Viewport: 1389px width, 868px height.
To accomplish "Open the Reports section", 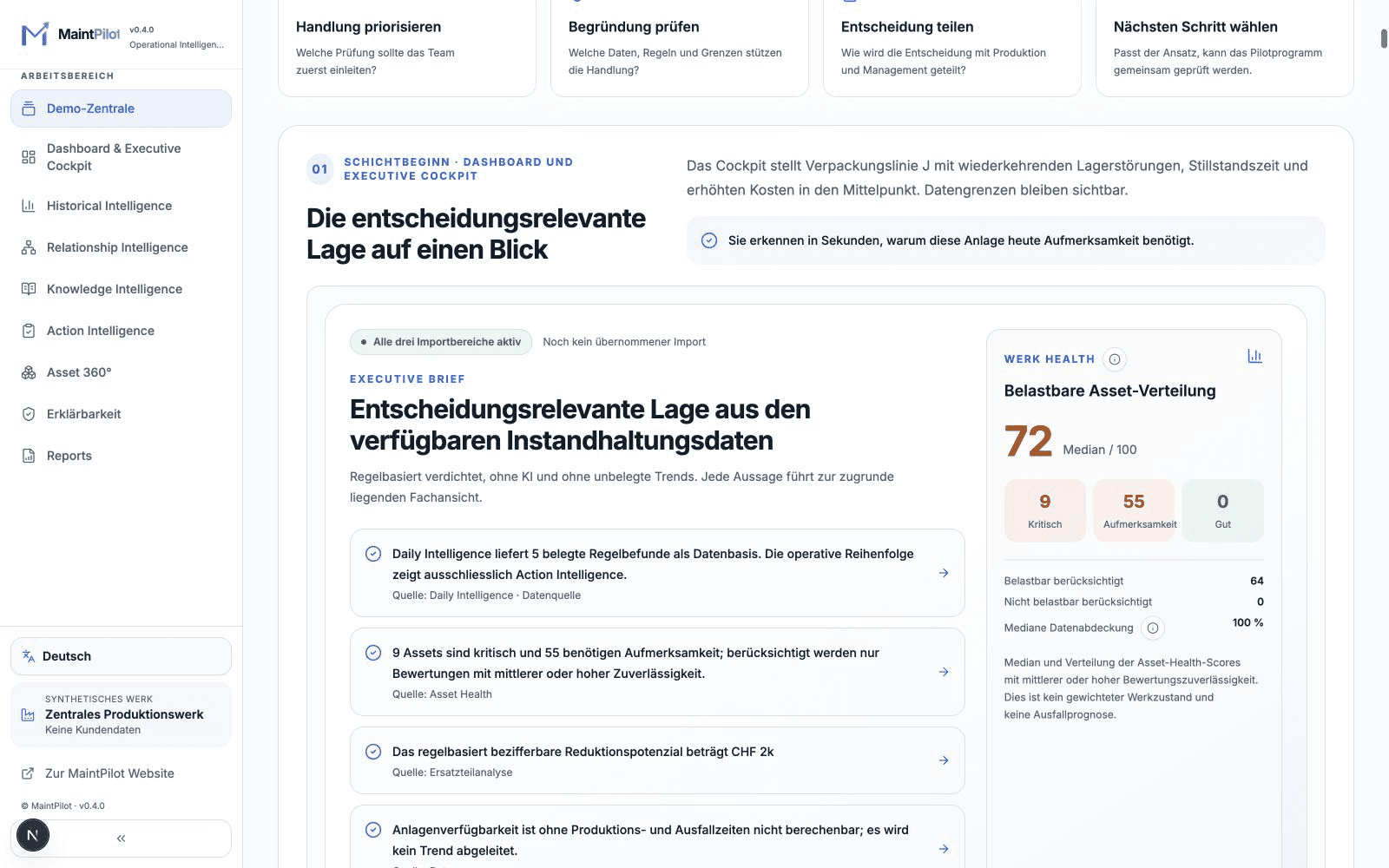I will [x=121, y=456].
